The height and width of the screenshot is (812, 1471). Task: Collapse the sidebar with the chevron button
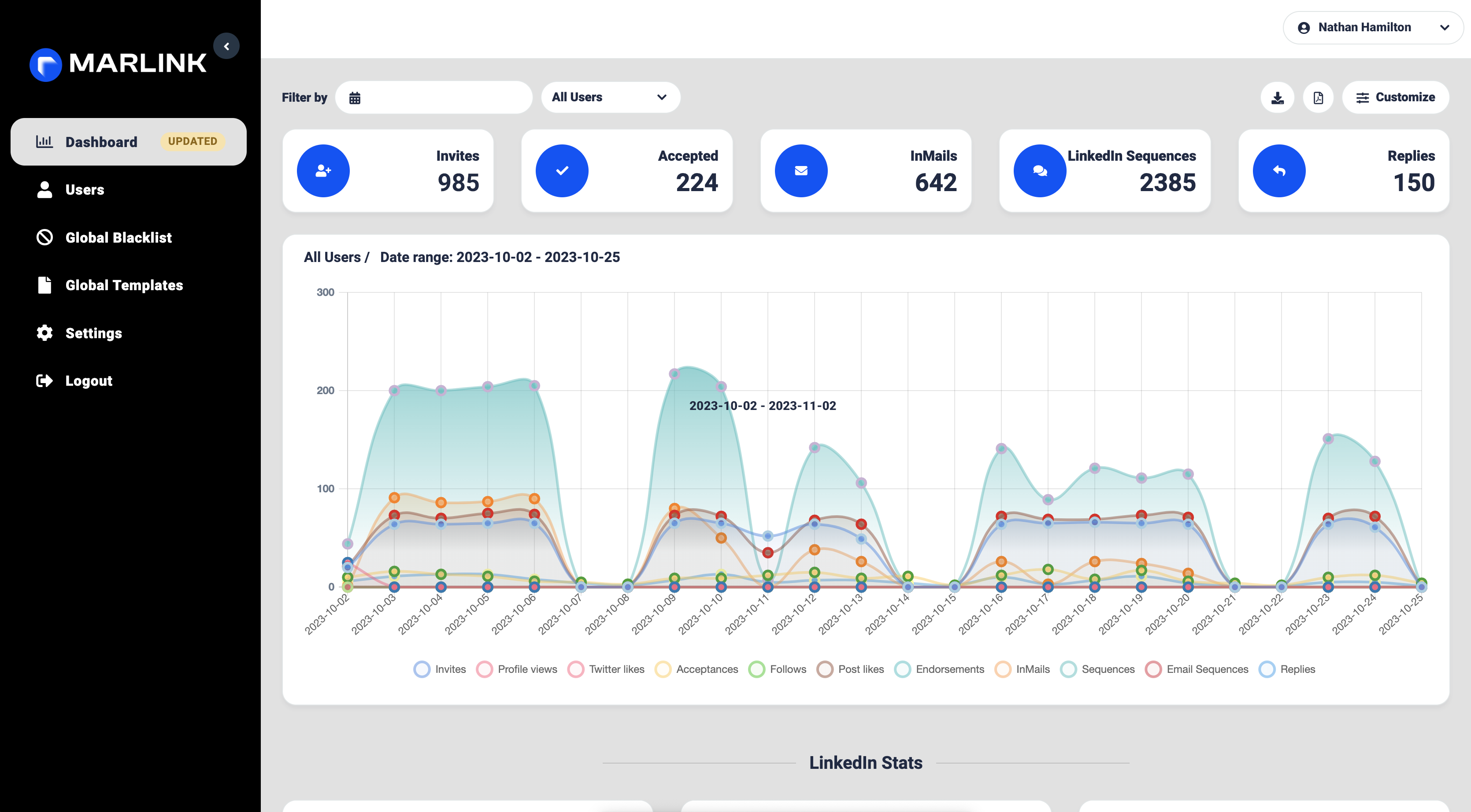(x=227, y=46)
